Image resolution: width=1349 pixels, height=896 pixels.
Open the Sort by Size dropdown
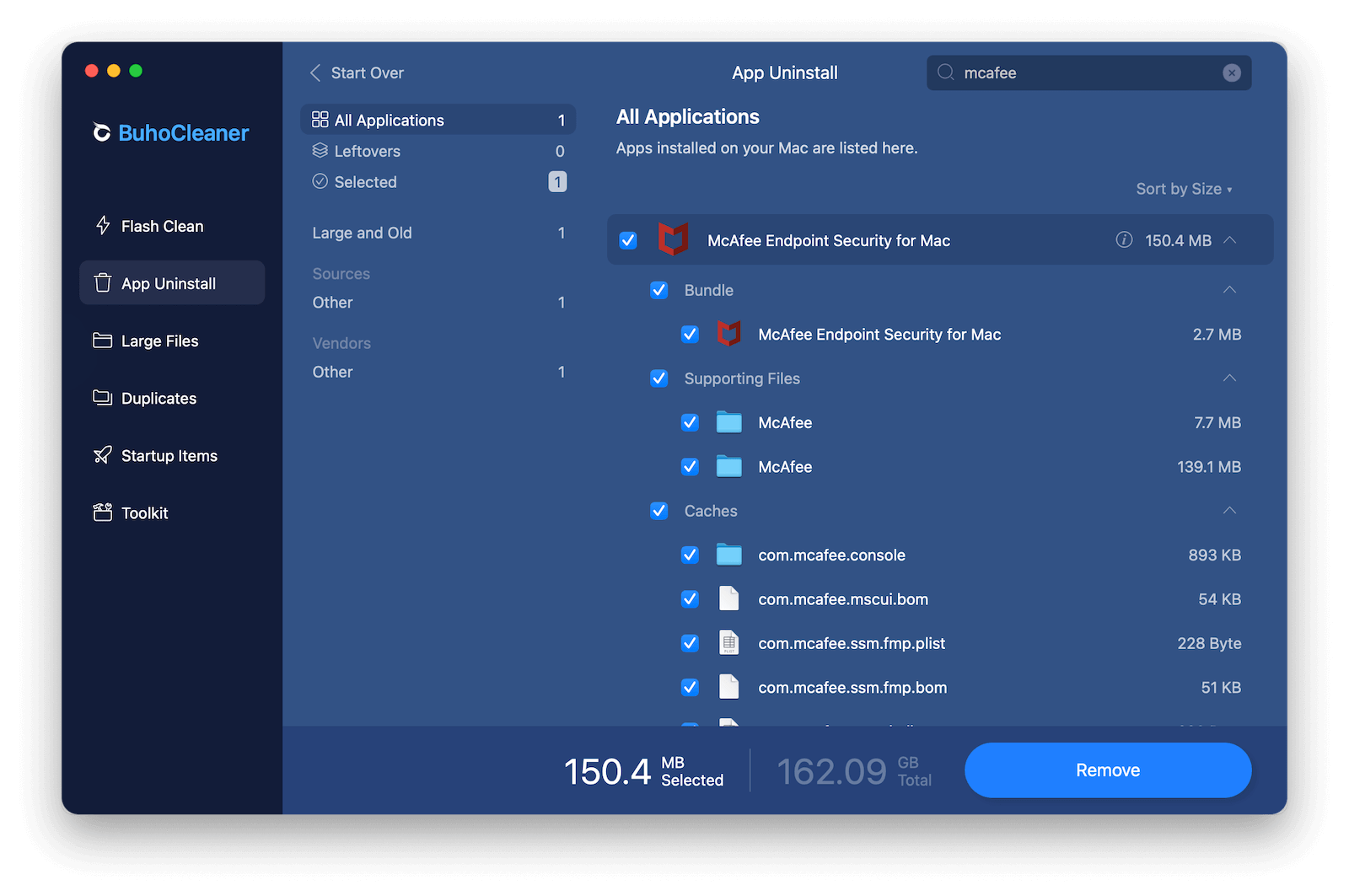(x=1184, y=189)
